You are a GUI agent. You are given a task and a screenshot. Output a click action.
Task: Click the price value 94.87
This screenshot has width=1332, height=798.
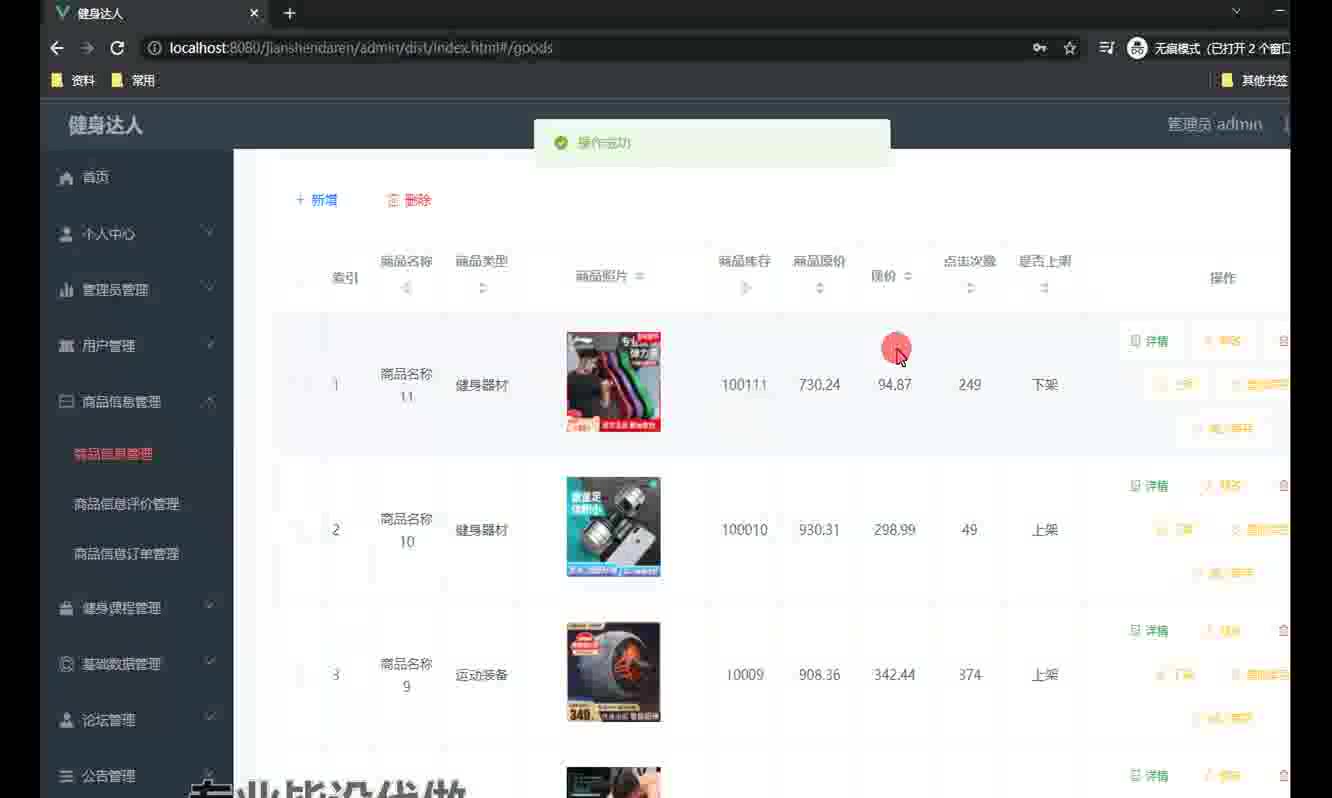[894, 385]
